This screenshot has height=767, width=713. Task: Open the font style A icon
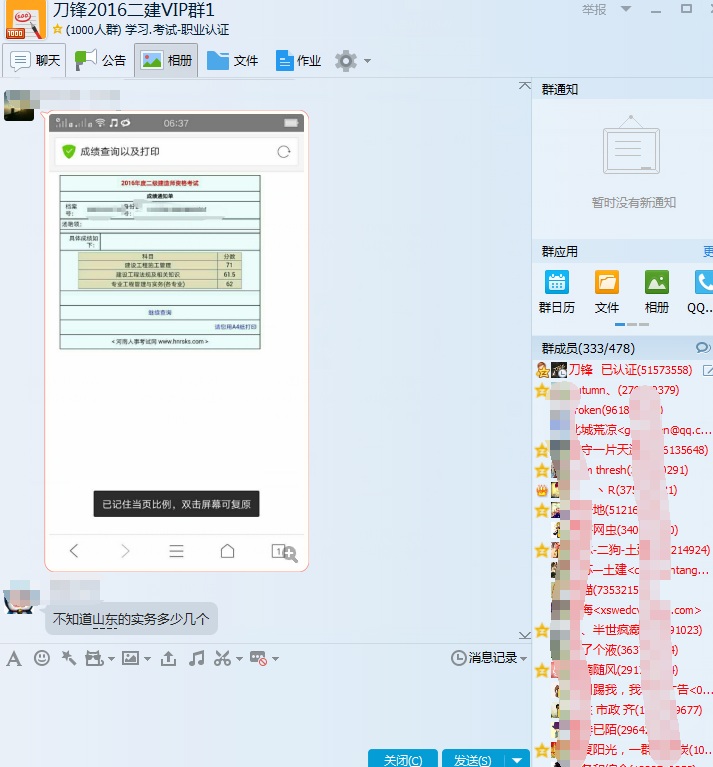14,658
